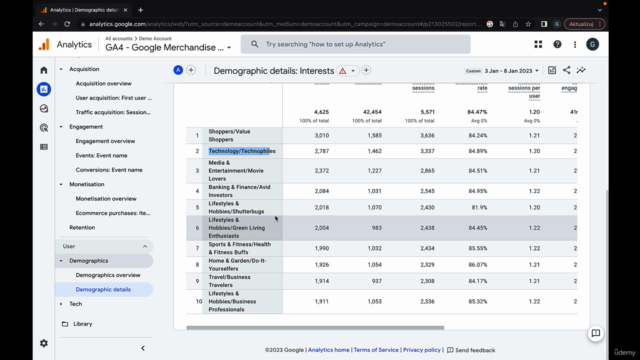
Task: Collapse the Acquisition section
Action: [x=61, y=69]
